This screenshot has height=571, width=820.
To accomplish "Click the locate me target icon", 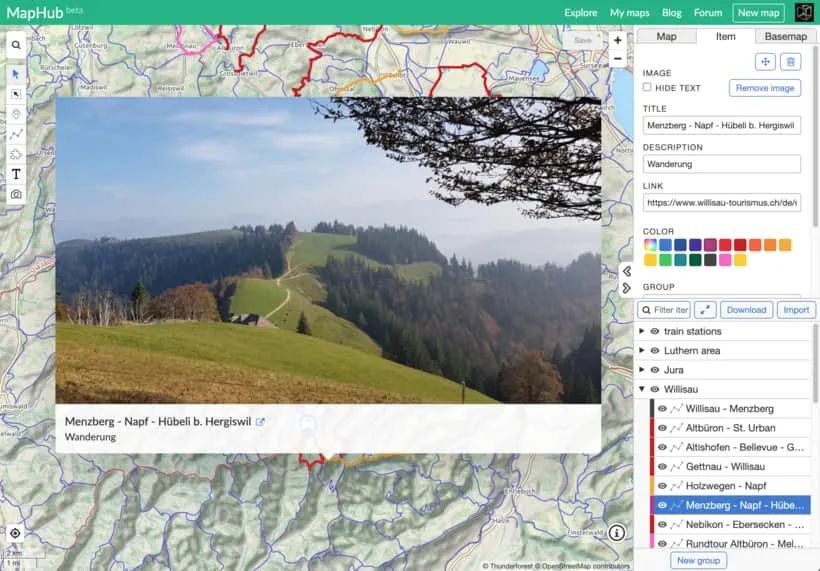I will [16, 533].
